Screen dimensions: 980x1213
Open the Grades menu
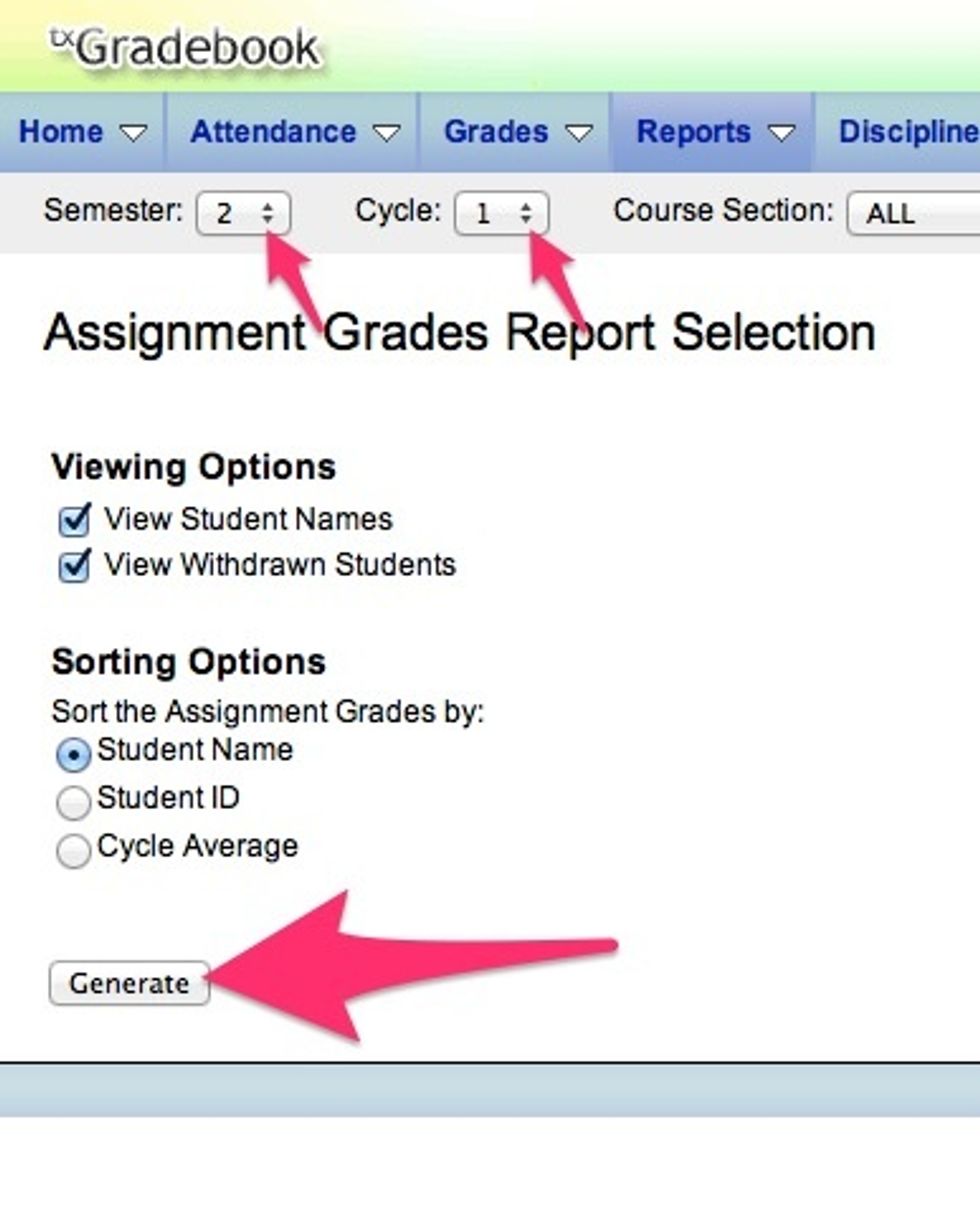[x=497, y=132]
